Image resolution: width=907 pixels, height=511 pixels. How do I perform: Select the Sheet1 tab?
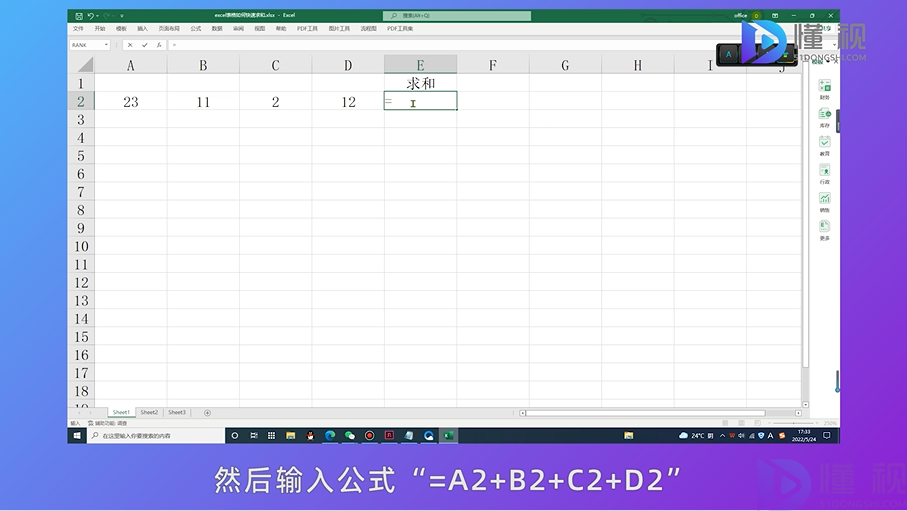click(121, 413)
